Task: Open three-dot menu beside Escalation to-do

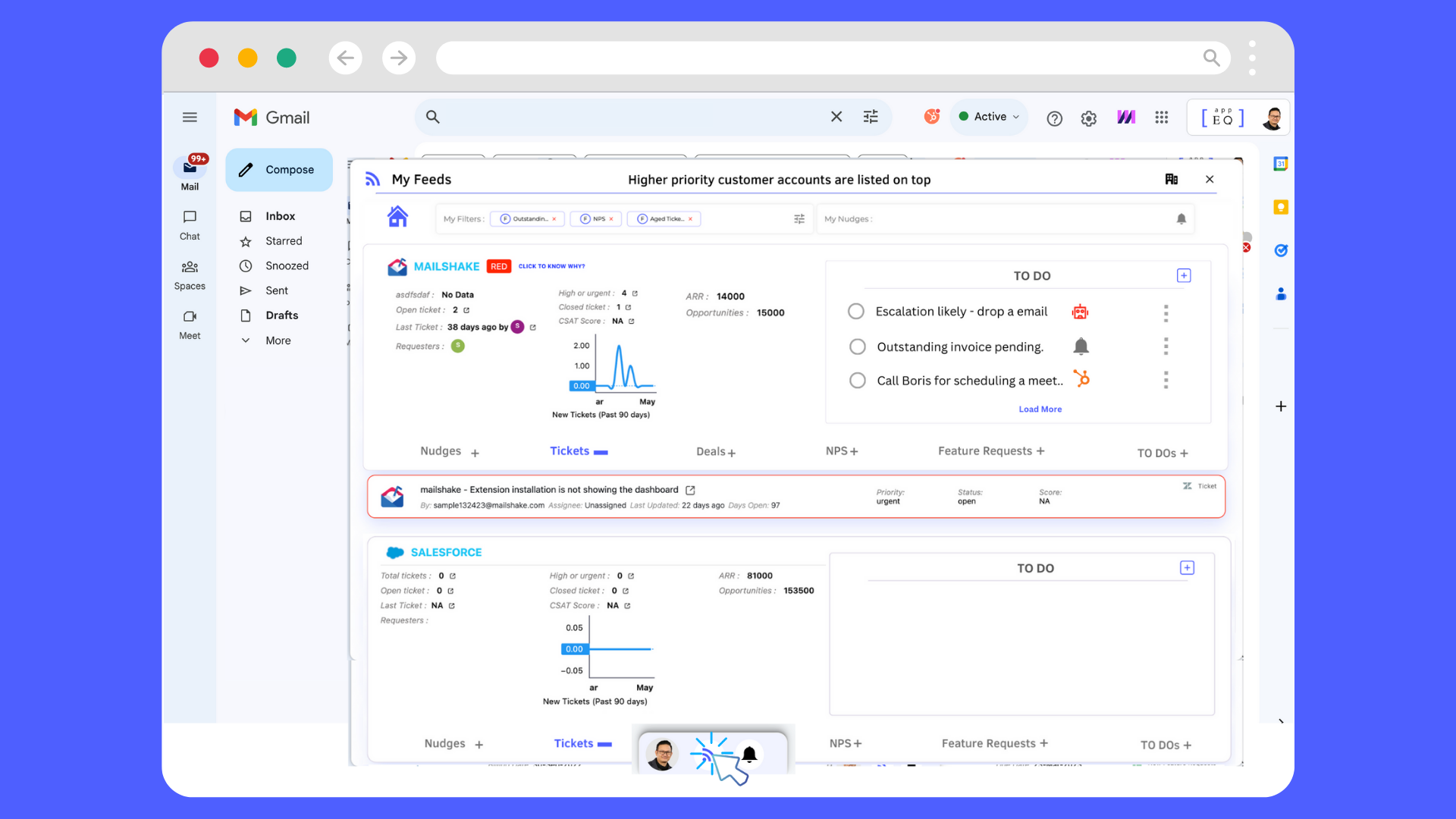Action: (x=1166, y=312)
